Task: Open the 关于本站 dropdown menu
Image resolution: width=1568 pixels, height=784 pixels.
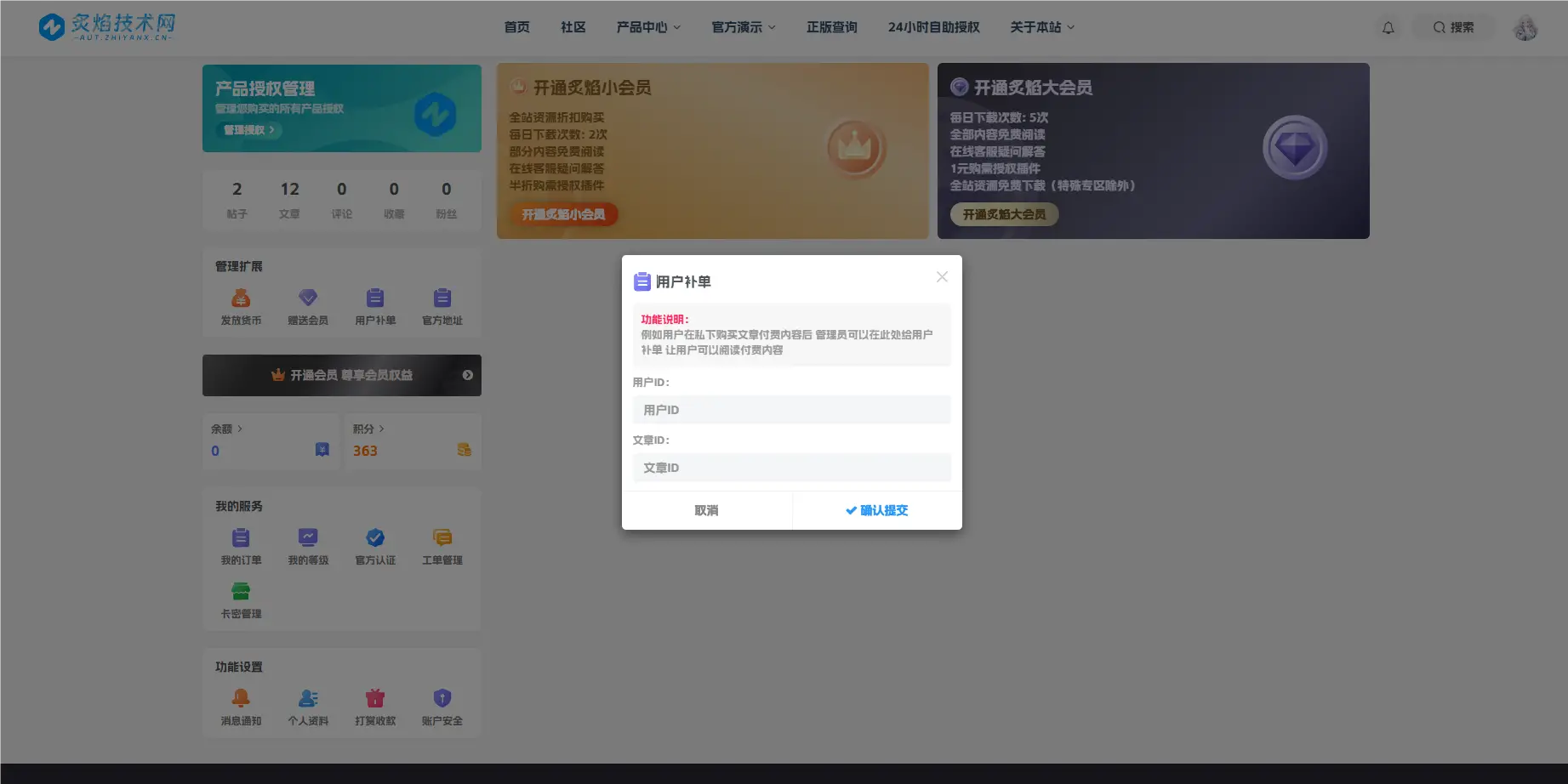Action: pos(1041,27)
